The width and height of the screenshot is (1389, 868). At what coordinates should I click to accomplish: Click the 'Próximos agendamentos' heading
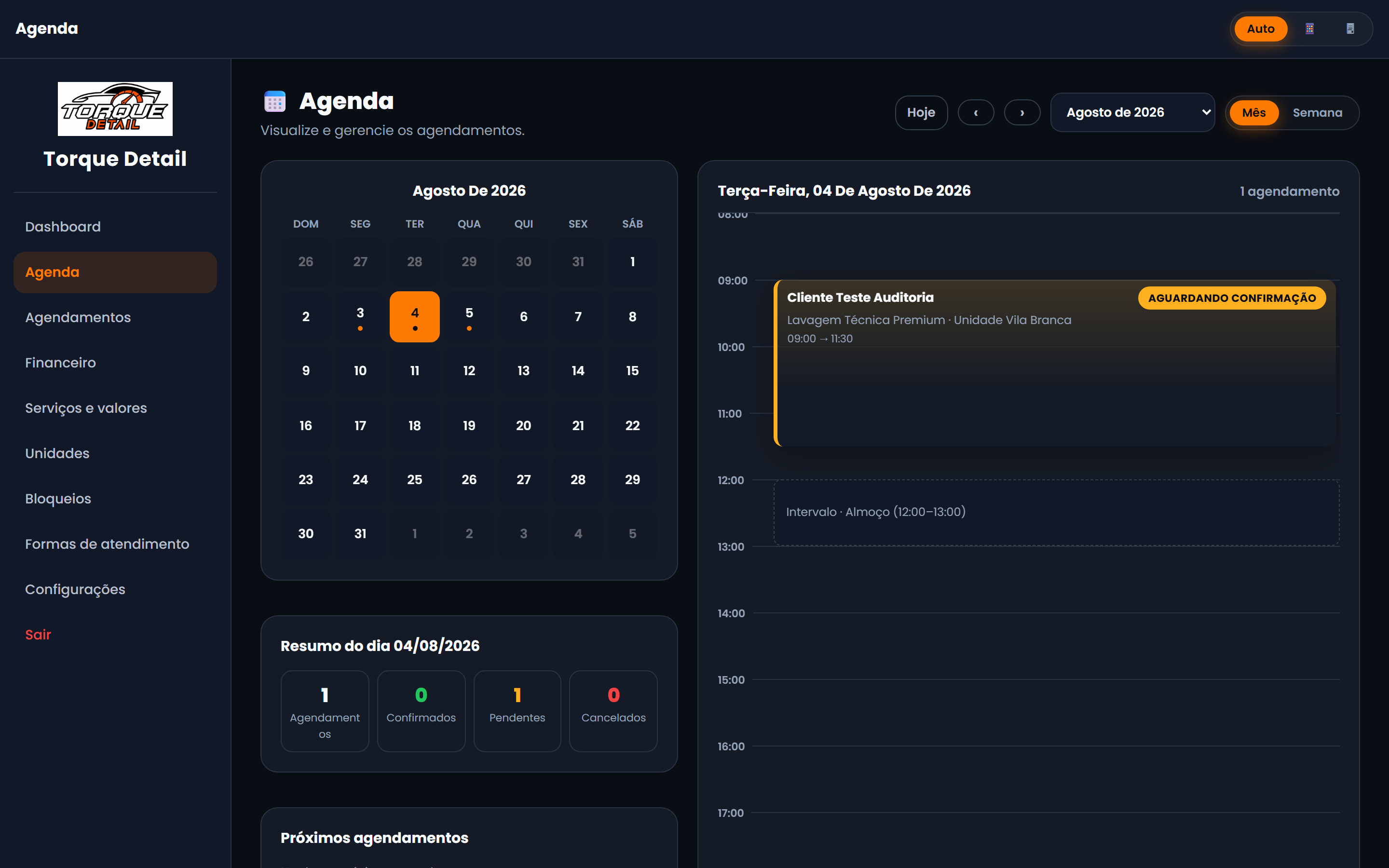pos(374,838)
